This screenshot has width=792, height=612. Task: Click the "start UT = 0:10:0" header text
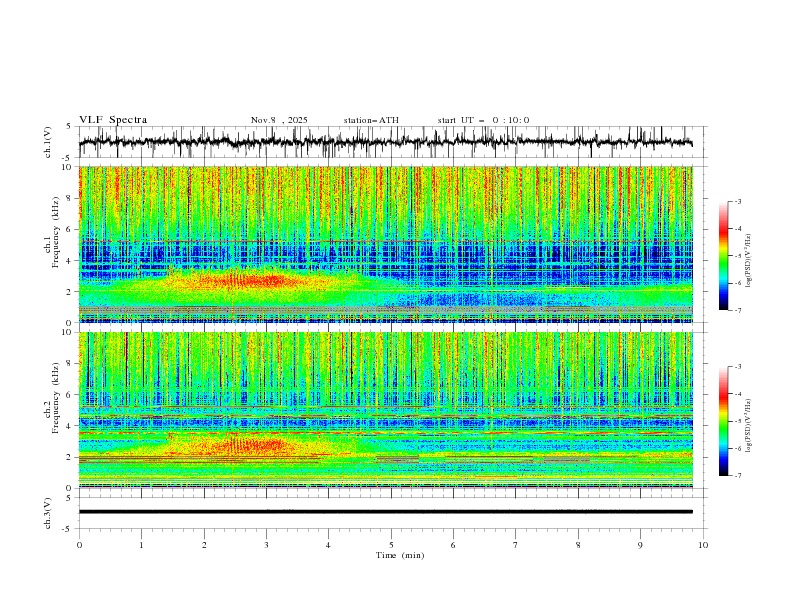(483, 120)
